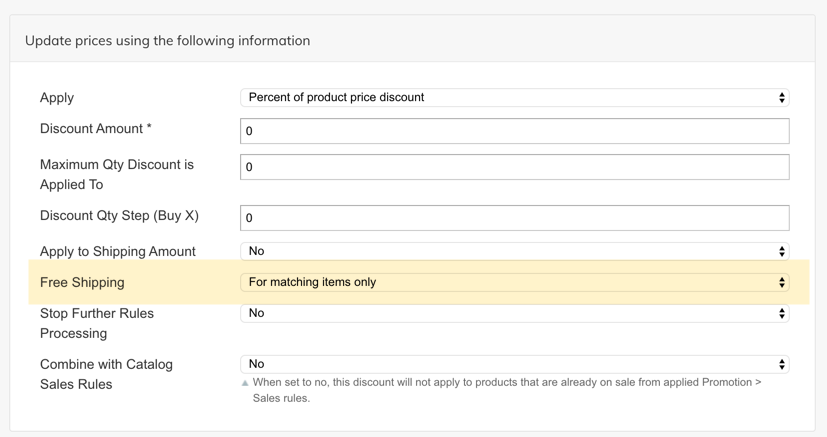The height and width of the screenshot is (437, 827).
Task: Click the highlighted Free Shipping label
Action: [x=82, y=283]
